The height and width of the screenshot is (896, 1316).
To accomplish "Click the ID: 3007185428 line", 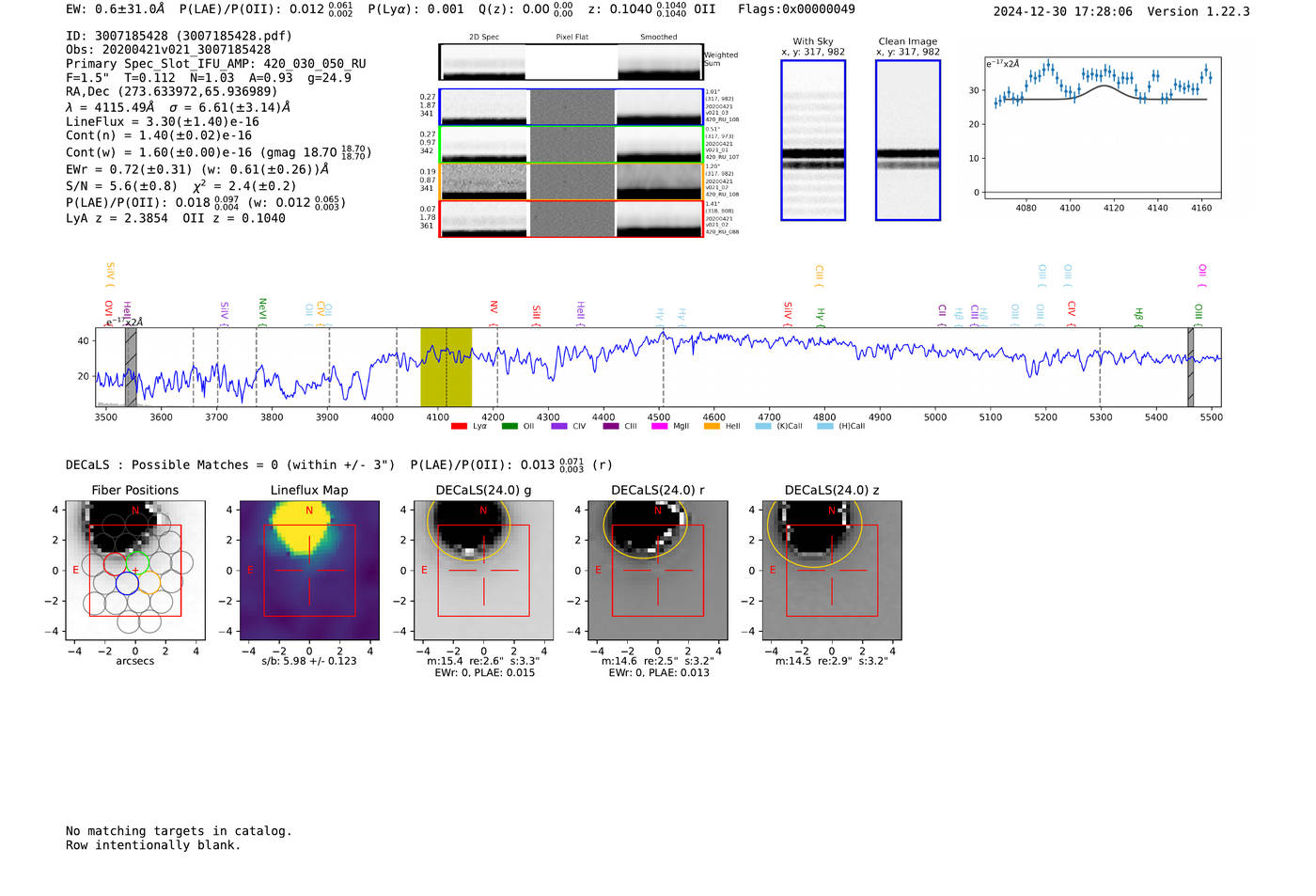I will click(179, 36).
